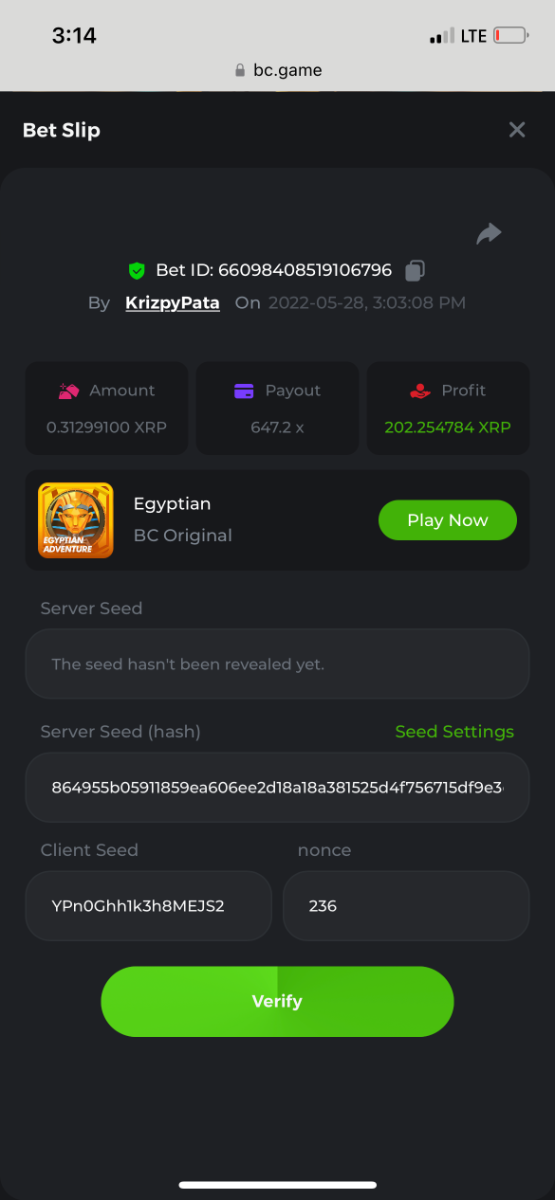Select the Server Seed field
The image size is (555, 1200).
pos(277,664)
